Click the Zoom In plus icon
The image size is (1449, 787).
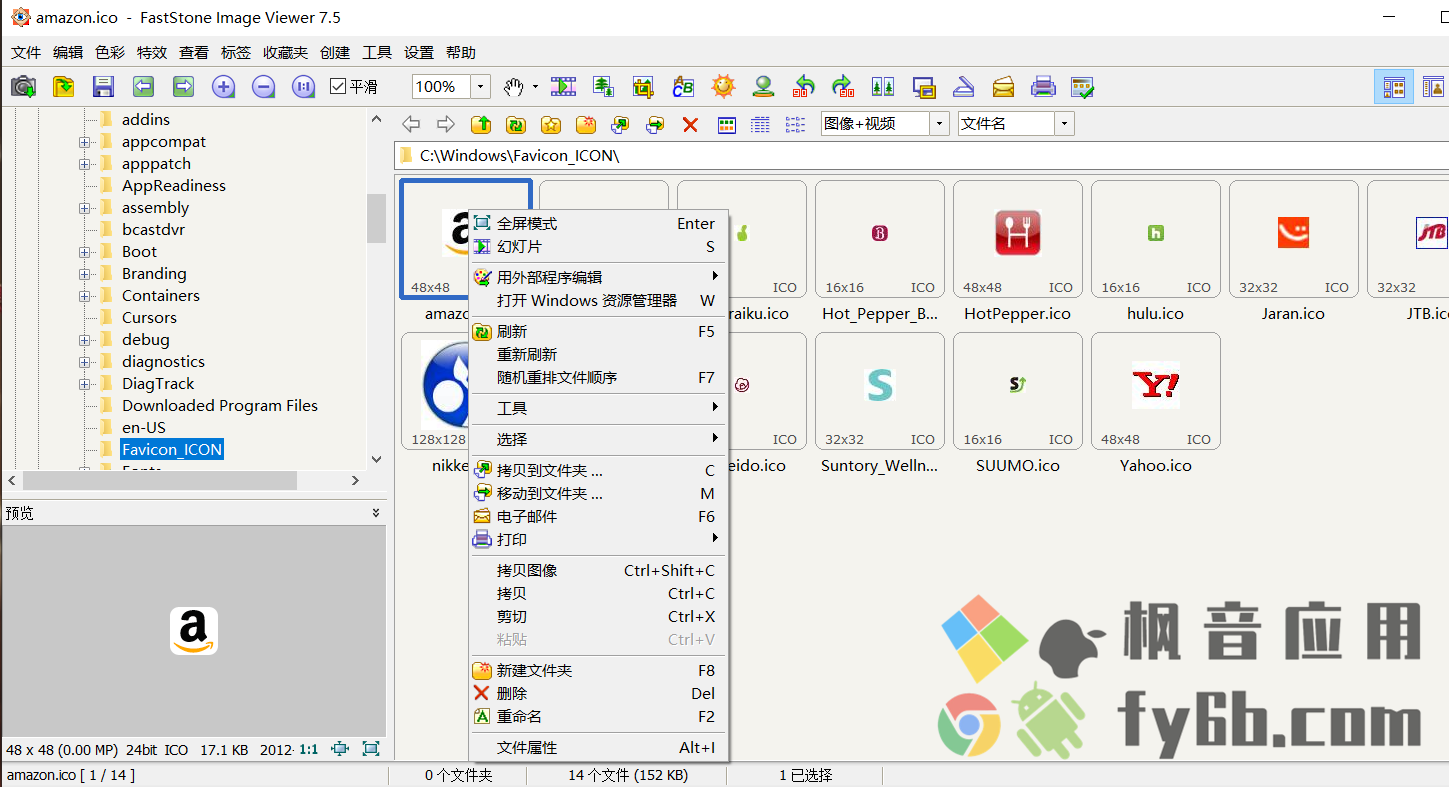click(x=223, y=87)
